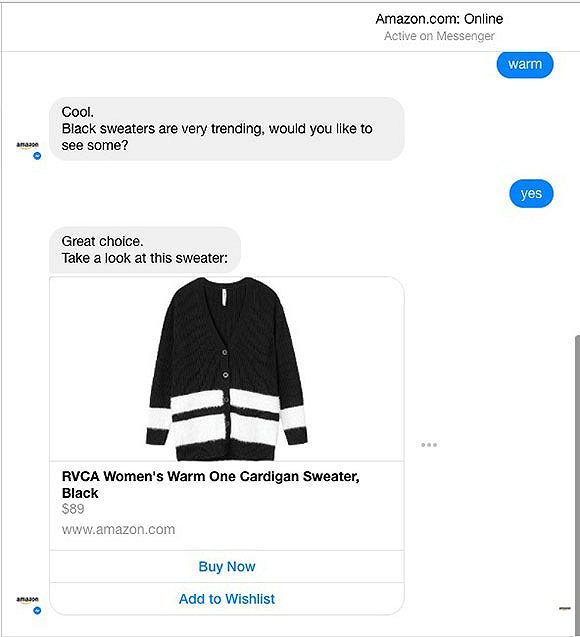Image resolution: width=580 pixels, height=637 pixels.
Task: Select the "warm" sent message bubble
Action: [525, 64]
